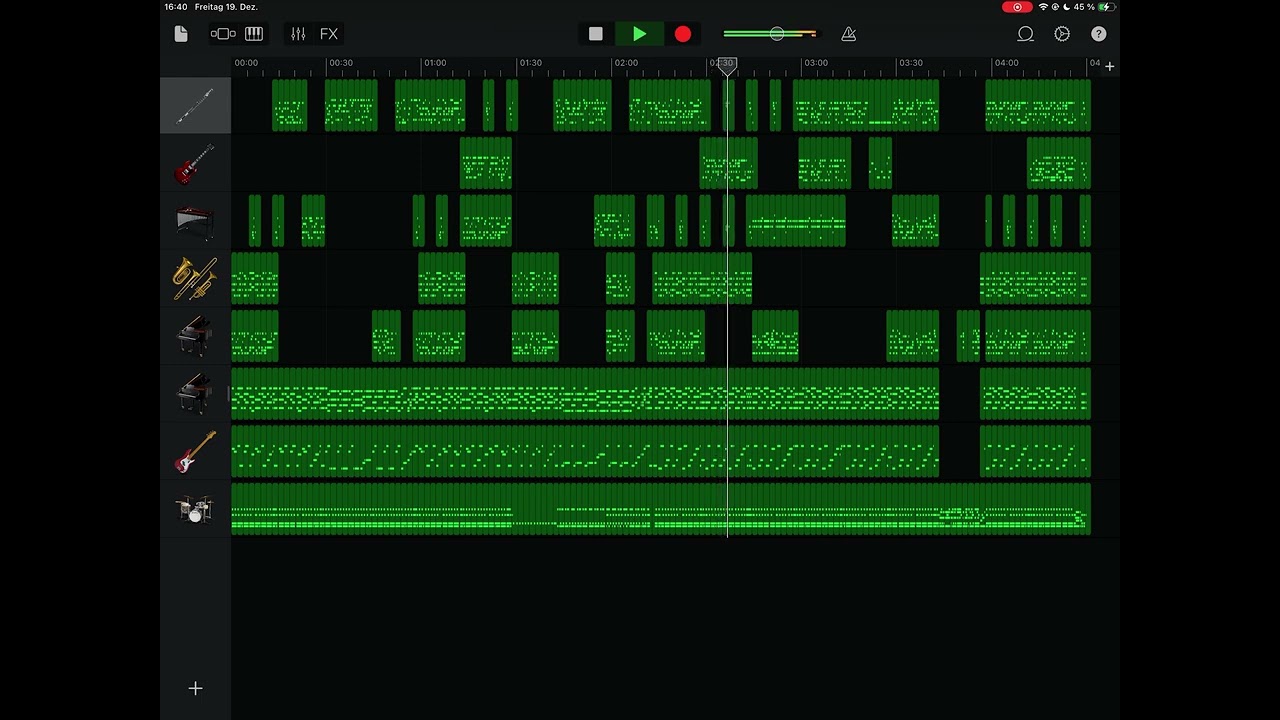This screenshot has width=1280, height=720.
Task: Tap the date Freitag 19. Dez.
Action: (226, 7)
